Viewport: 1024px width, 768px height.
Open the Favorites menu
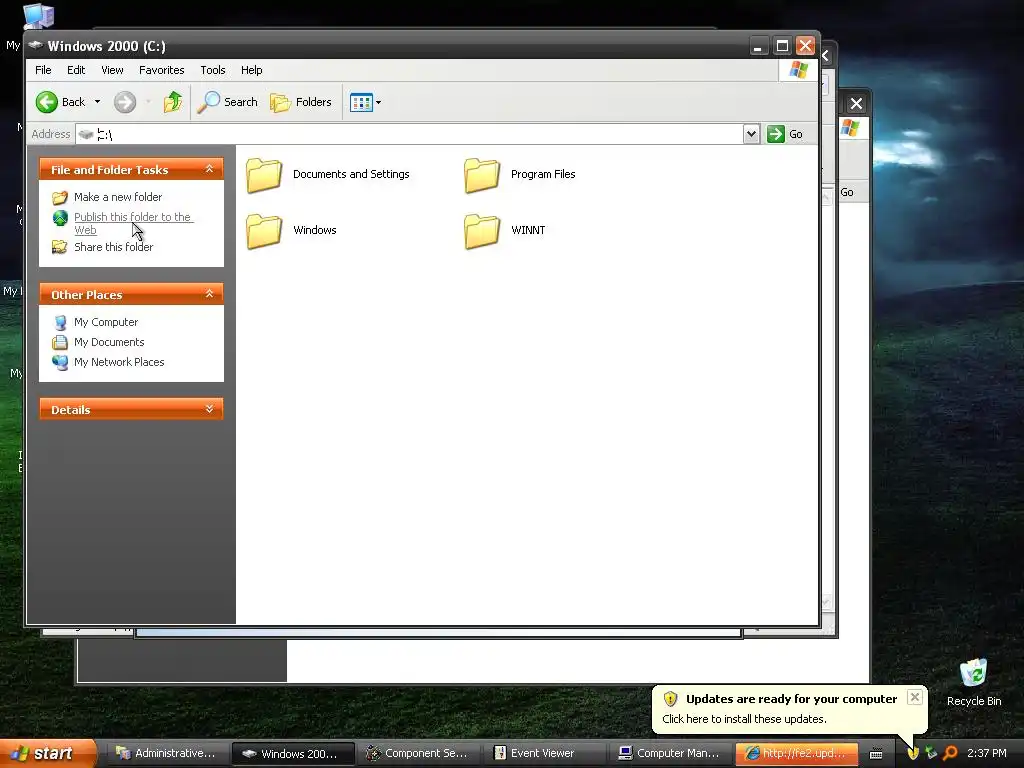pos(161,70)
